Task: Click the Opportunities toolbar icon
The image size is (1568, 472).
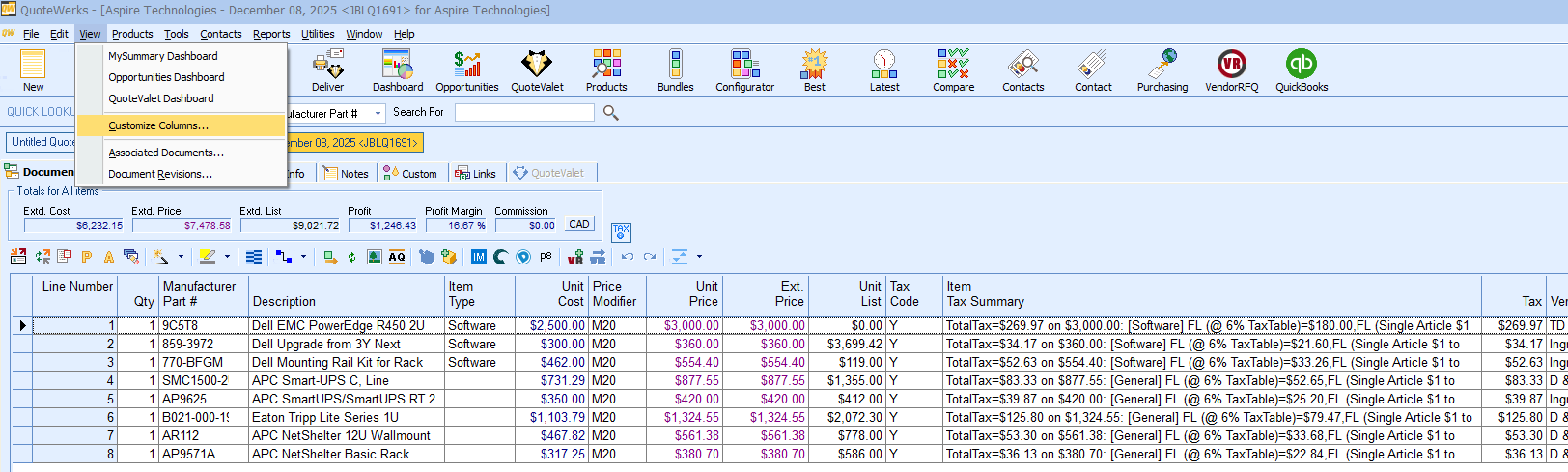Action: point(466,70)
